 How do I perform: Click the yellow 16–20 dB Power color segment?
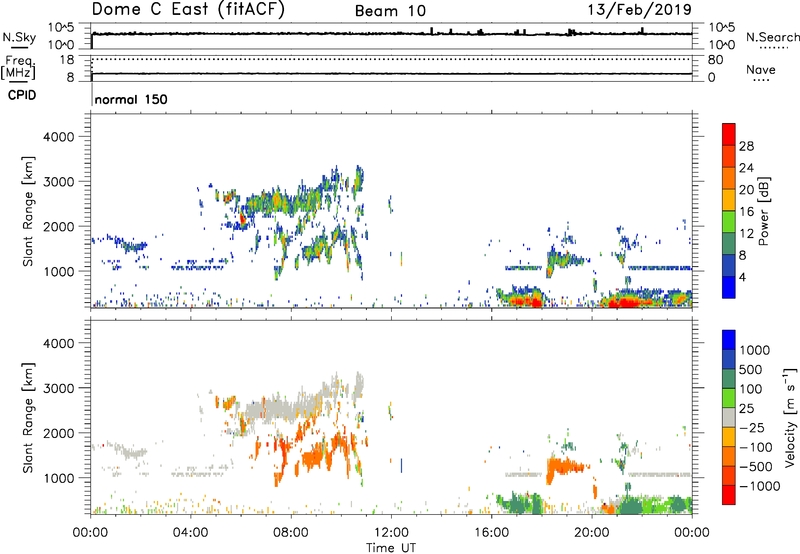click(729, 199)
